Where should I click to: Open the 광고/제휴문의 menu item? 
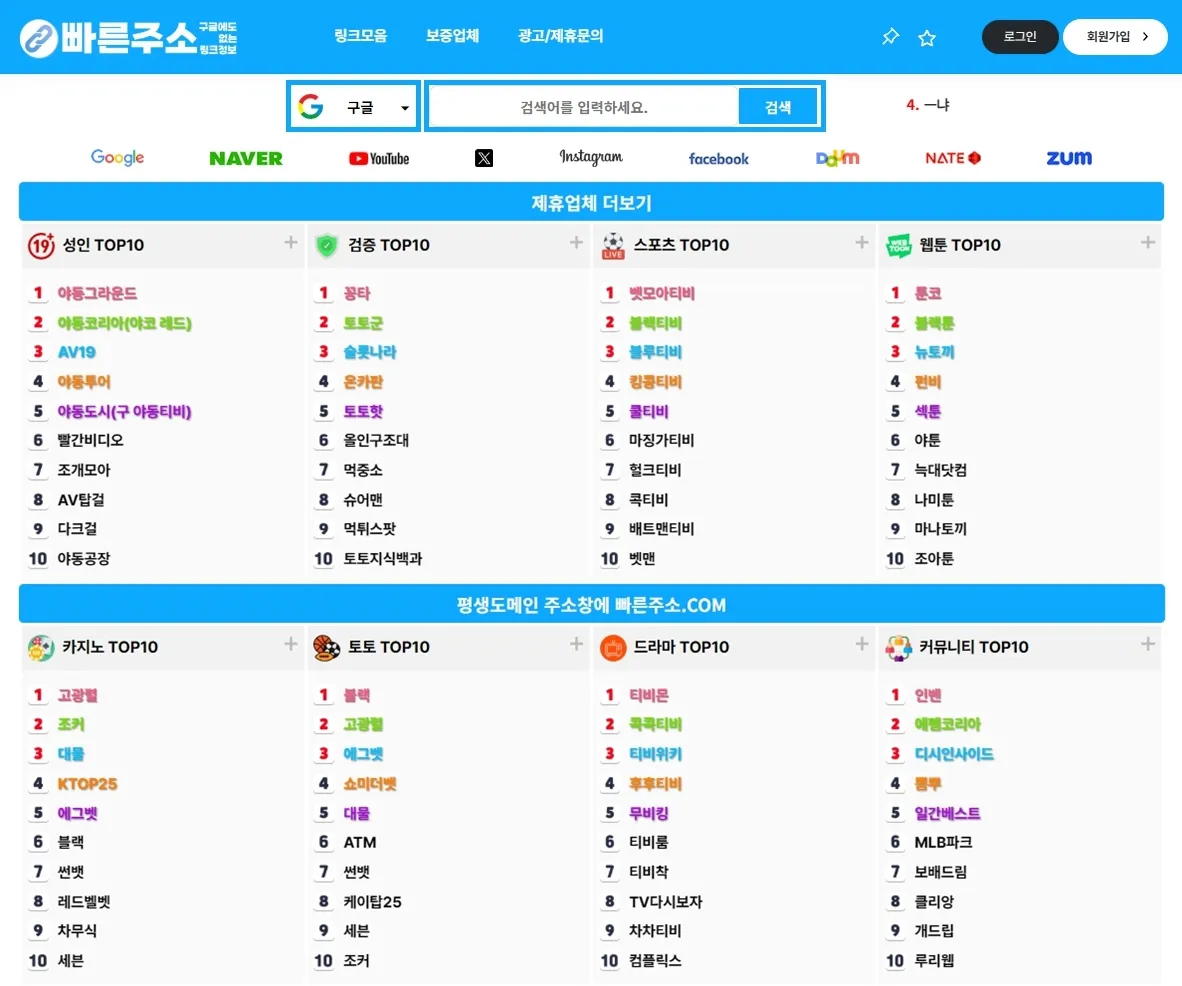click(x=561, y=36)
